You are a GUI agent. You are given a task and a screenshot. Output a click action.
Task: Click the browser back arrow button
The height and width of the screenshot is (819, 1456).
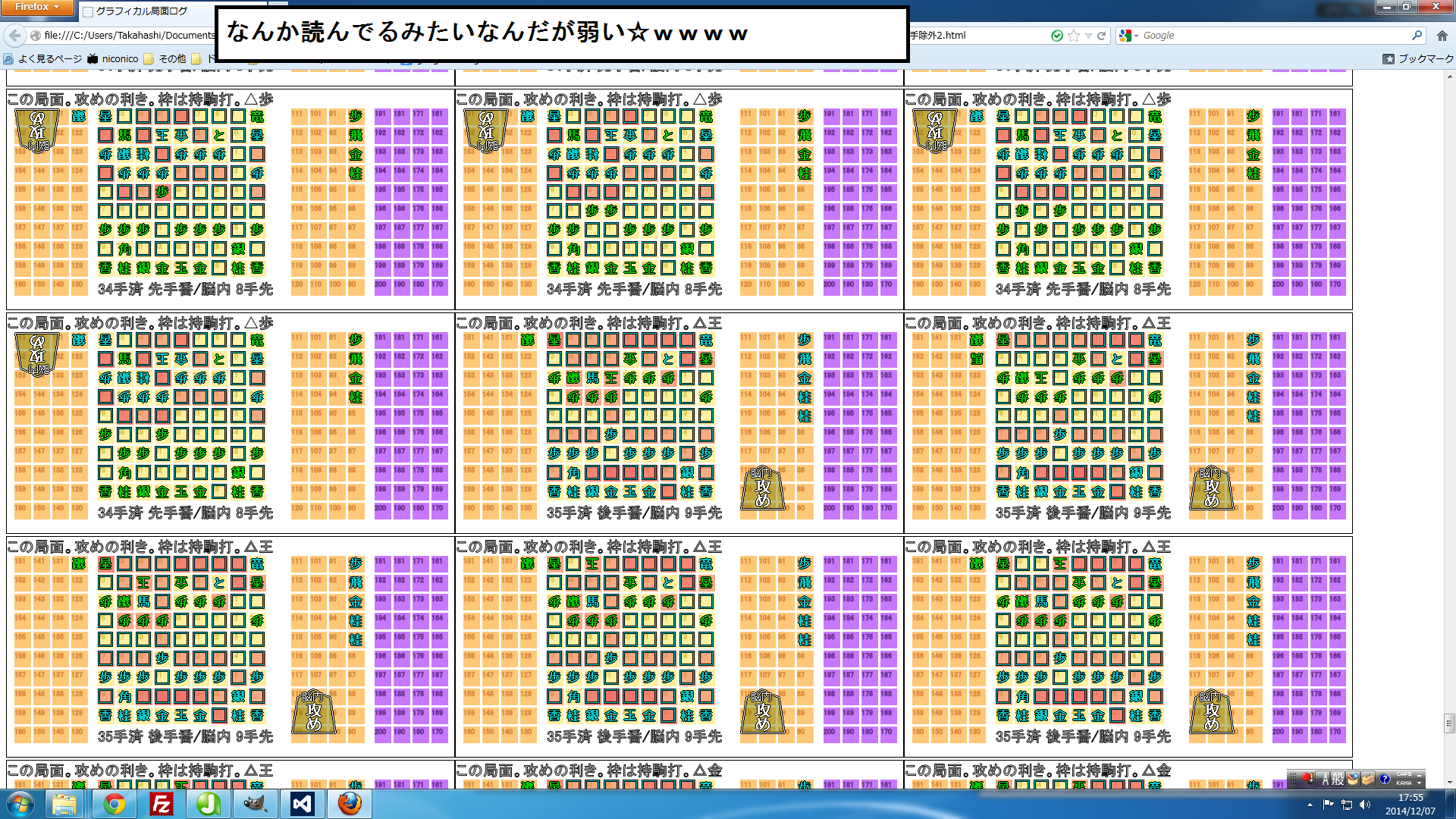coord(14,35)
